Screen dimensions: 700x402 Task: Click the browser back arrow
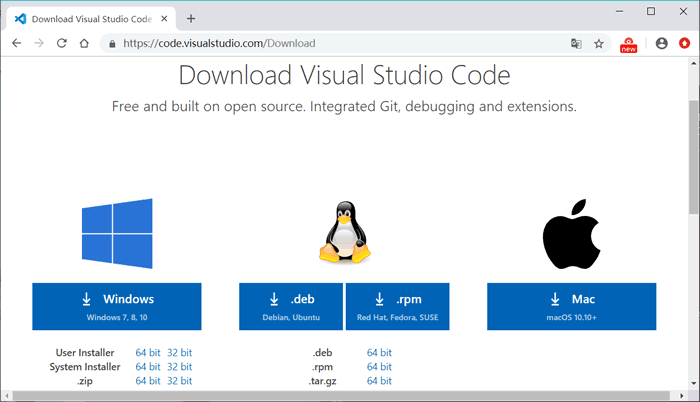(x=17, y=43)
